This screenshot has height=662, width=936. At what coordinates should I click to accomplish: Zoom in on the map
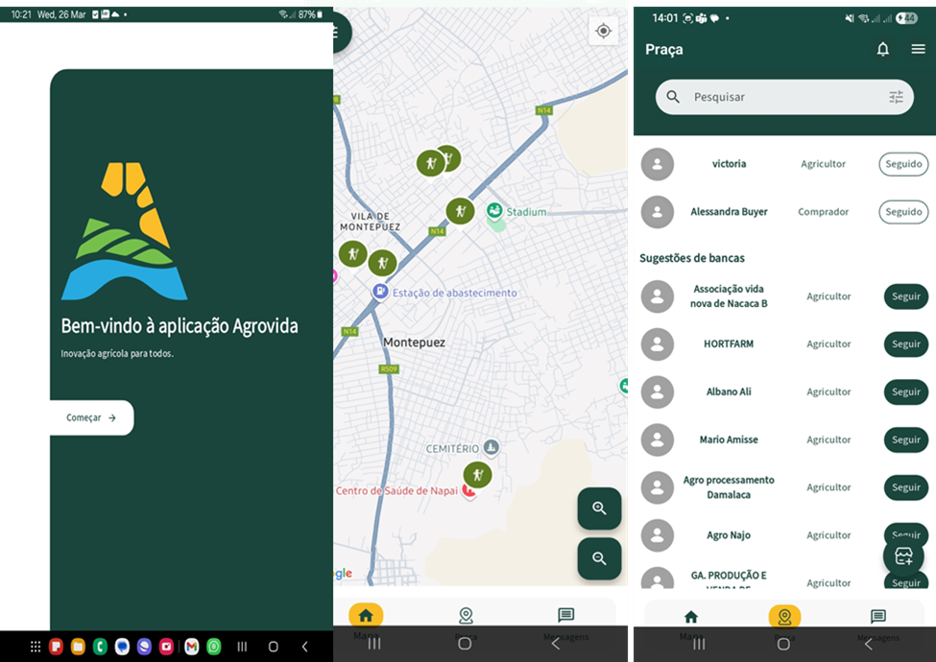pos(599,509)
